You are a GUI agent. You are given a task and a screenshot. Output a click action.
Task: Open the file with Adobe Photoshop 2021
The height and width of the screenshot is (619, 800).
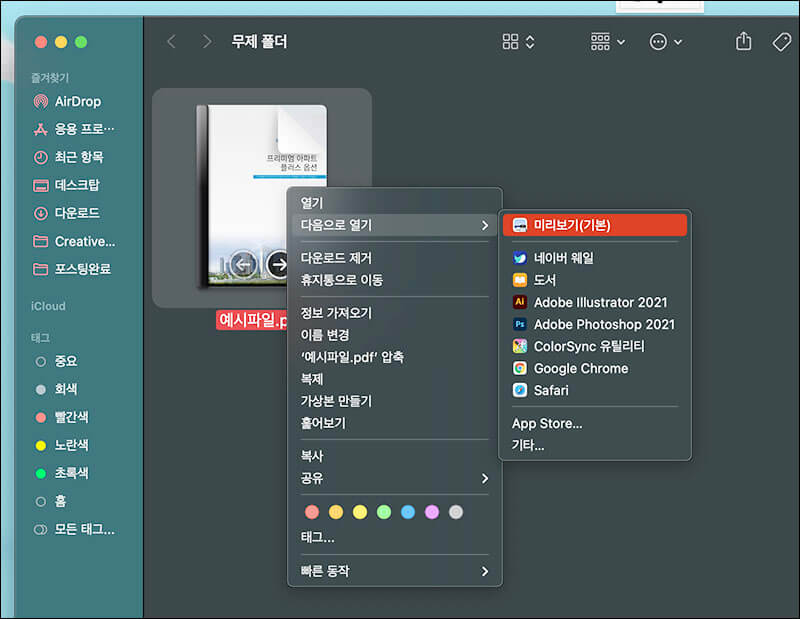pos(597,324)
